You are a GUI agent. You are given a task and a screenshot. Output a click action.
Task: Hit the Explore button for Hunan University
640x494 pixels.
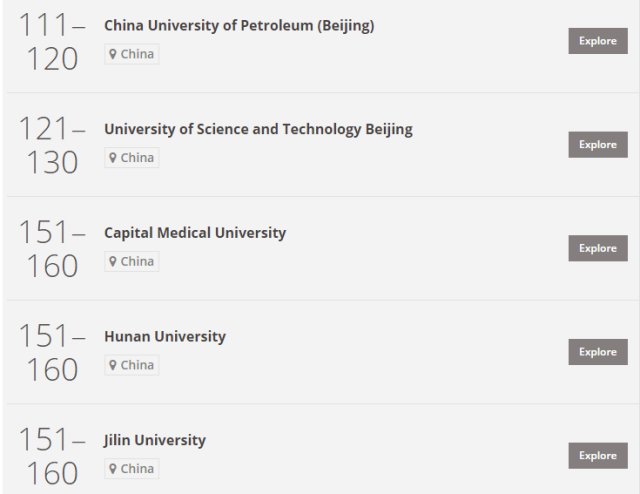598,352
